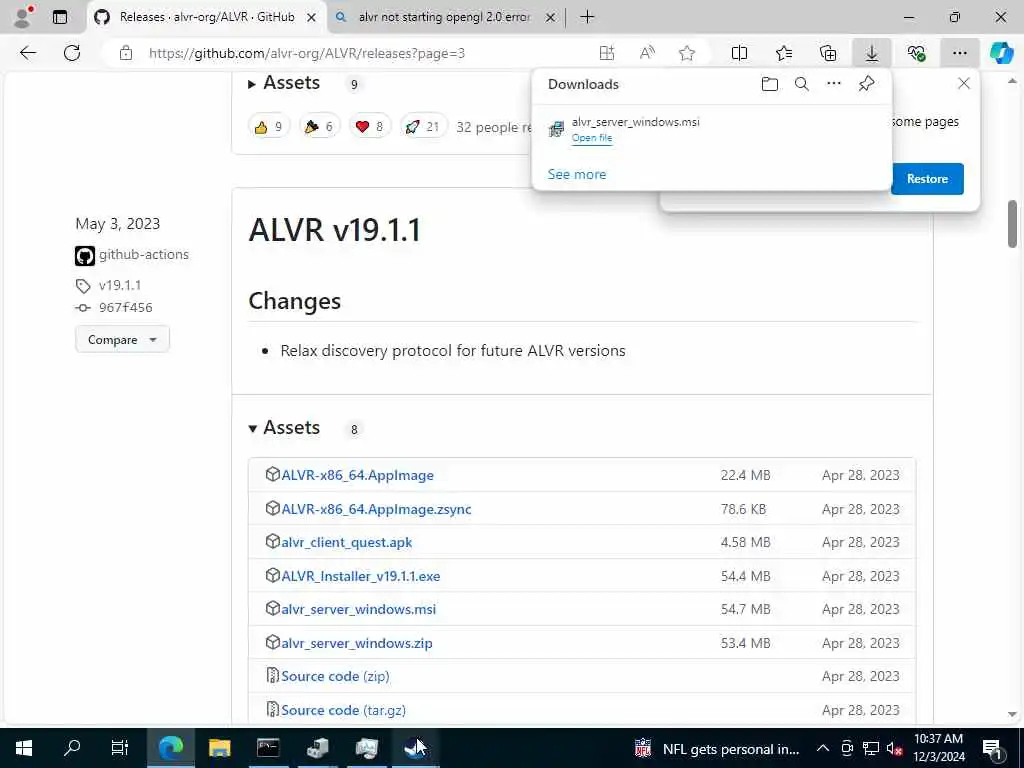1024x768 pixels.
Task: Download ALVR-x86_64.AppImage
Action: [357, 475]
